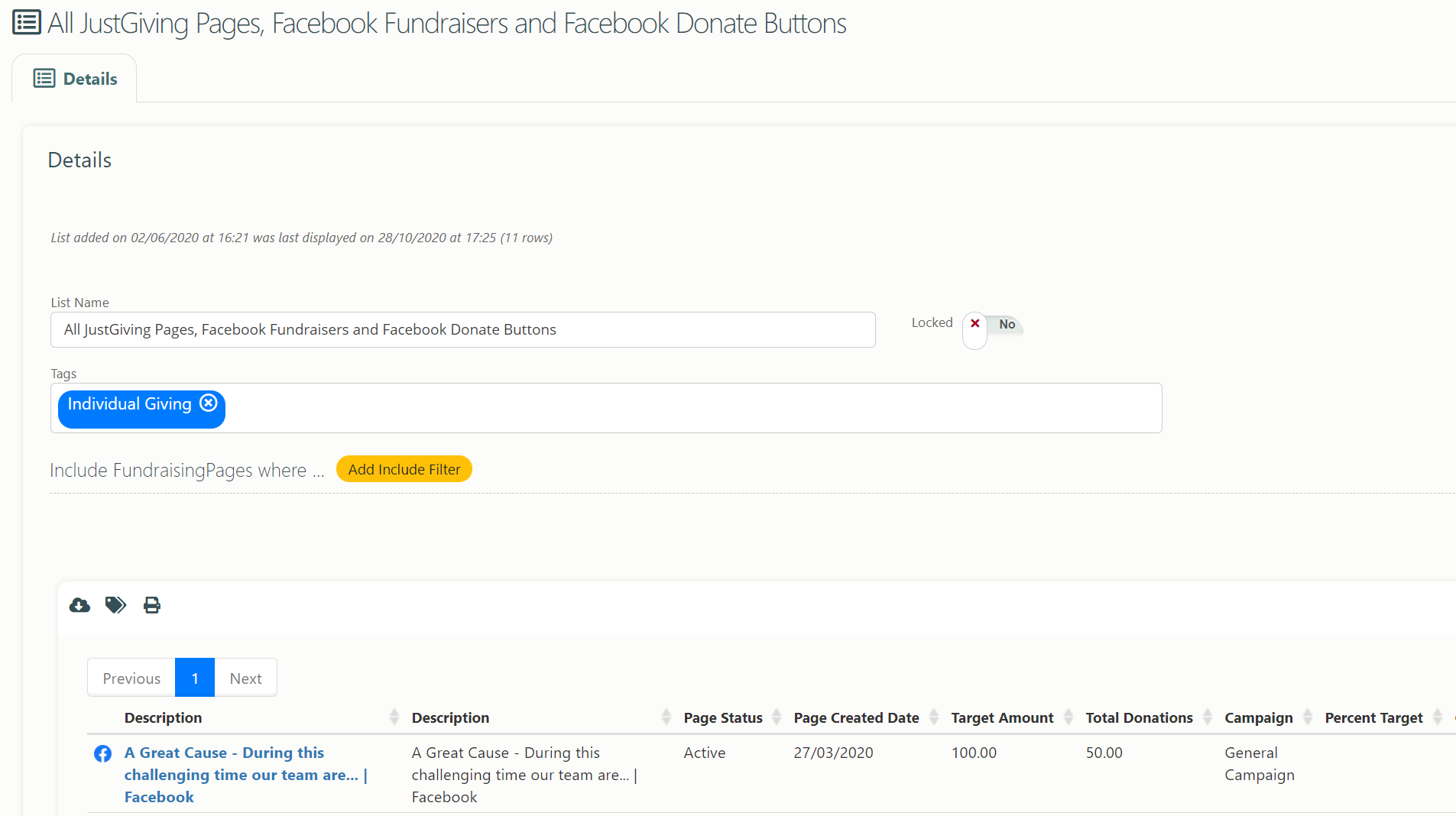Click the Facebook icon on first row
The height and width of the screenshot is (816, 1456).
(x=102, y=754)
